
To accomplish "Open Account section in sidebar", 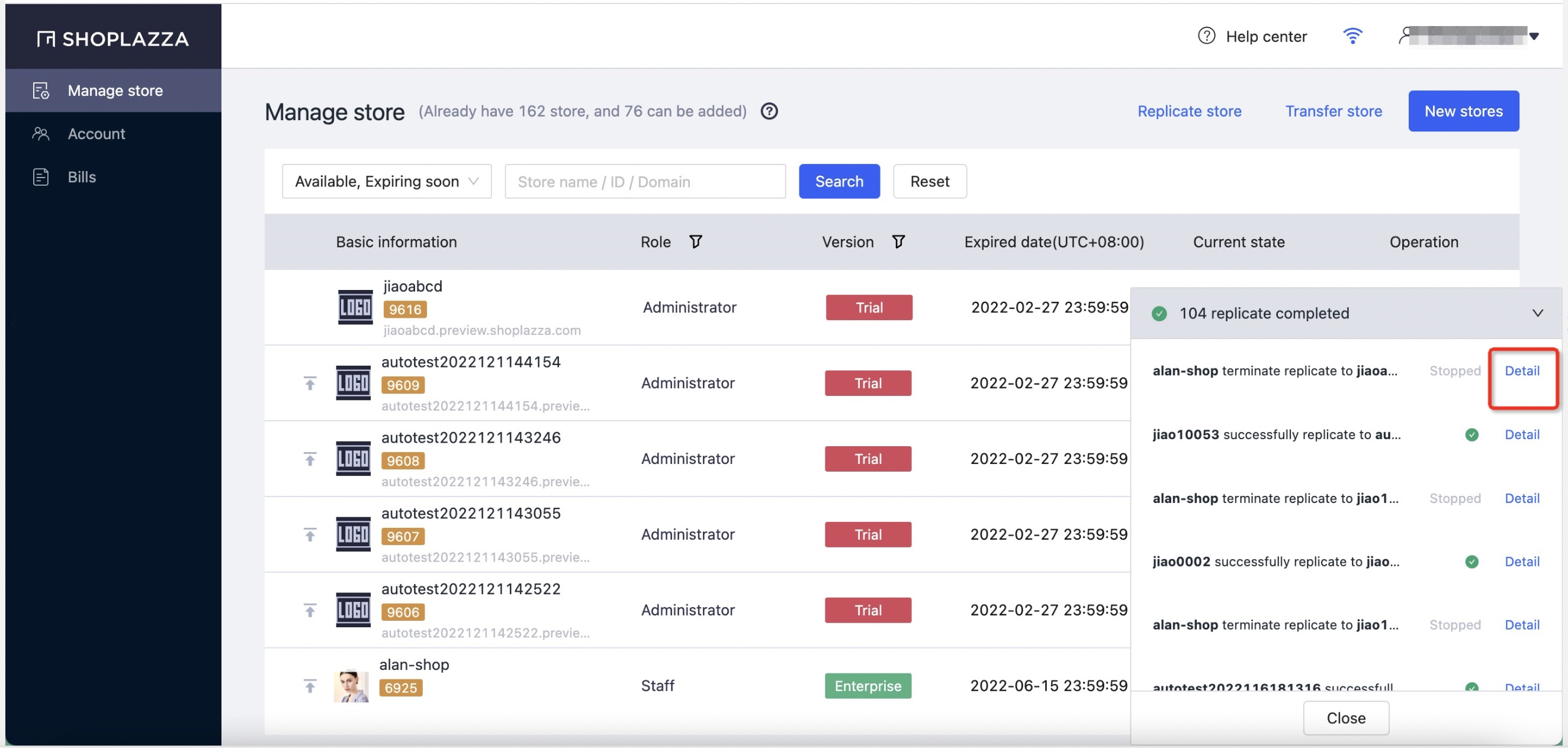I will click(113, 134).
